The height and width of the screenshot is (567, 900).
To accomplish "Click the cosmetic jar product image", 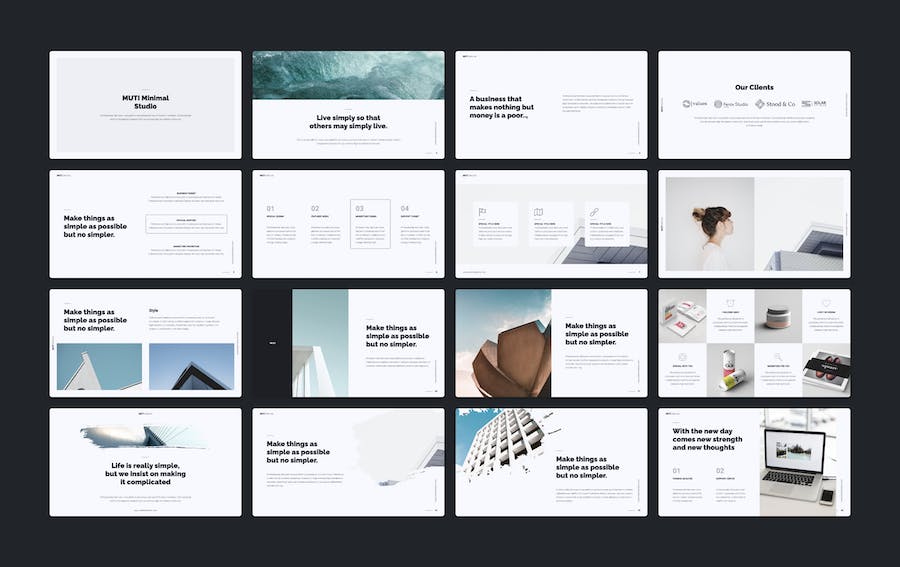I will [x=778, y=316].
